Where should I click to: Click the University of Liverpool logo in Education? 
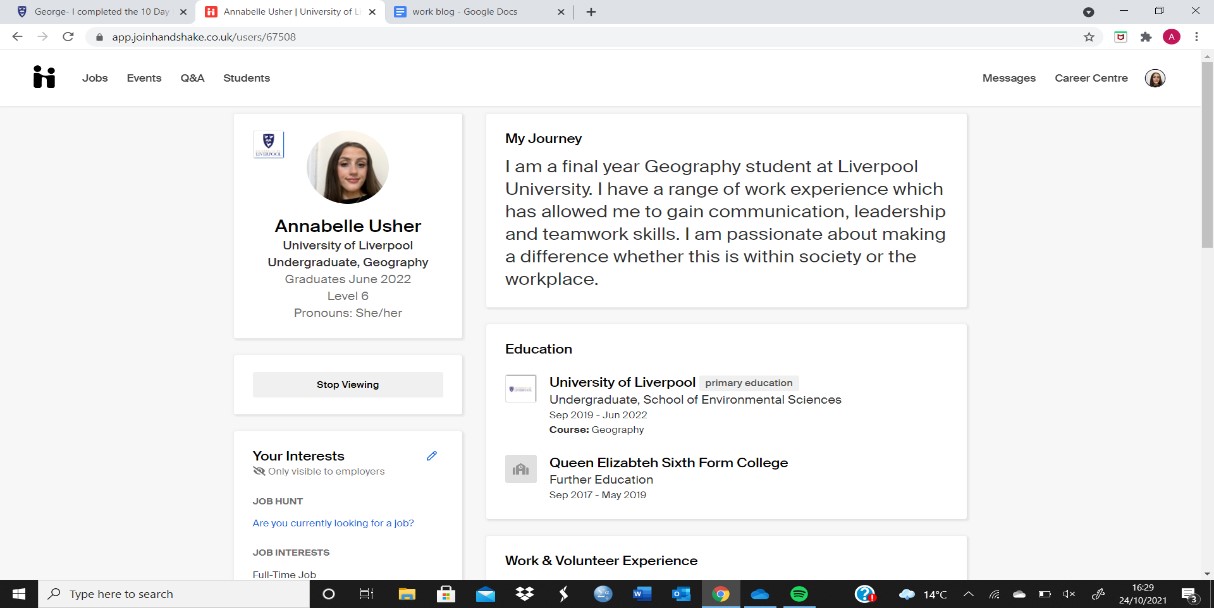[521, 389]
